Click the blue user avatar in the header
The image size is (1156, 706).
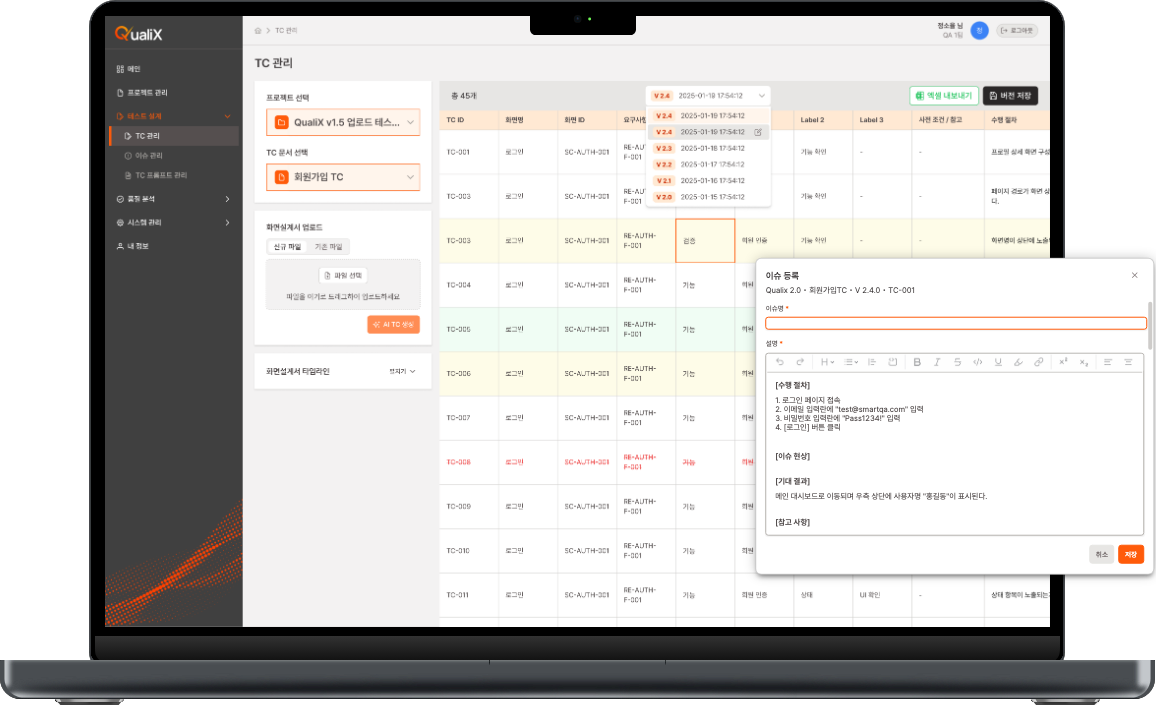tap(979, 30)
